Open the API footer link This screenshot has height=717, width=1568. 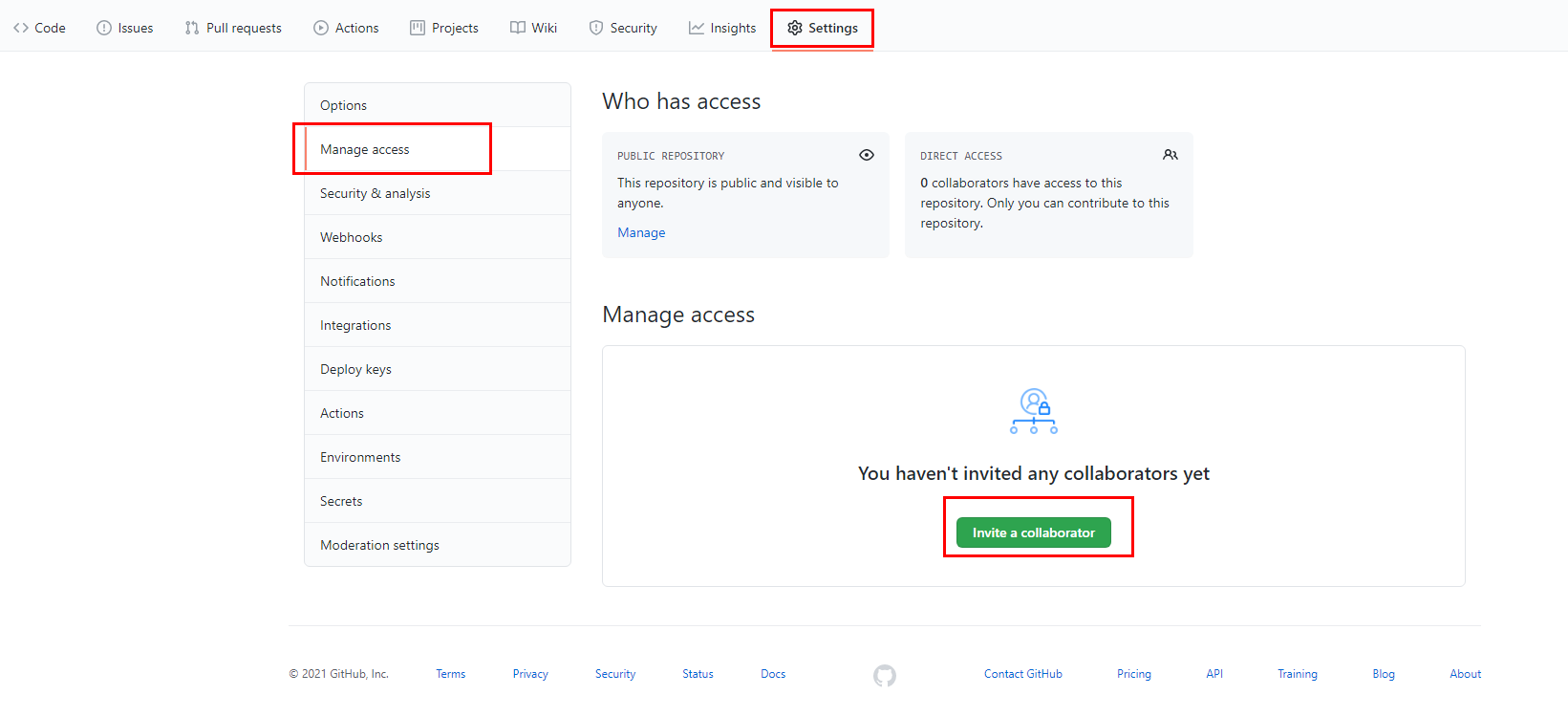[1214, 674]
